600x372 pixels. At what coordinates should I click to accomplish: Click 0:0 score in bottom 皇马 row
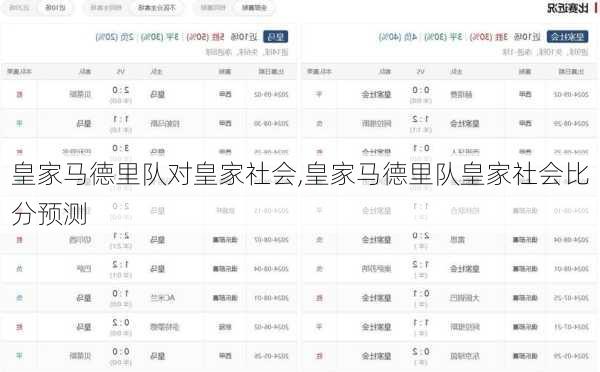click(121, 352)
